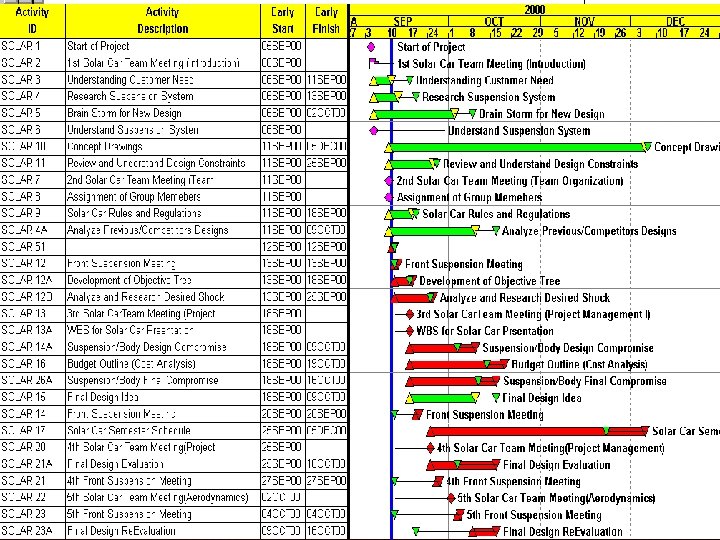Select 'Budget Outline (Cost Analysis)' table cell
The width and height of the screenshot is (720, 540).
163,364
